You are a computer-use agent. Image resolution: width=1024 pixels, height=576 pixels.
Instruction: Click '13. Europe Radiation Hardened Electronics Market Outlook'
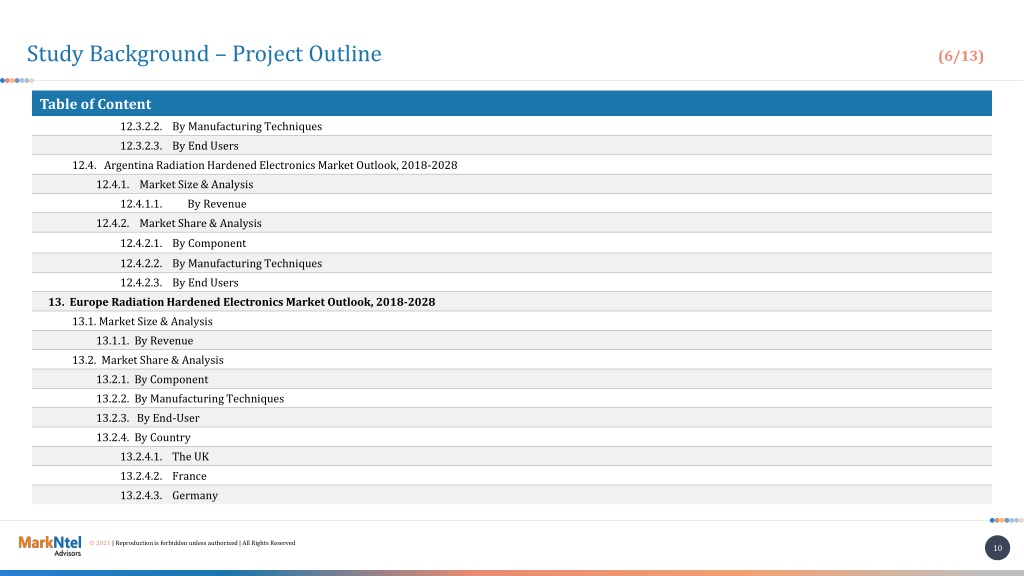(x=242, y=302)
